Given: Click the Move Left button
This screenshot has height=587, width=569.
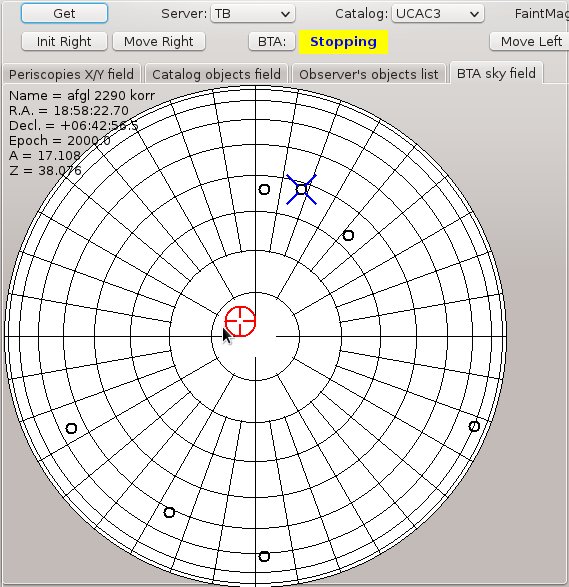Looking at the screenshot, I should tap(531, 41).
